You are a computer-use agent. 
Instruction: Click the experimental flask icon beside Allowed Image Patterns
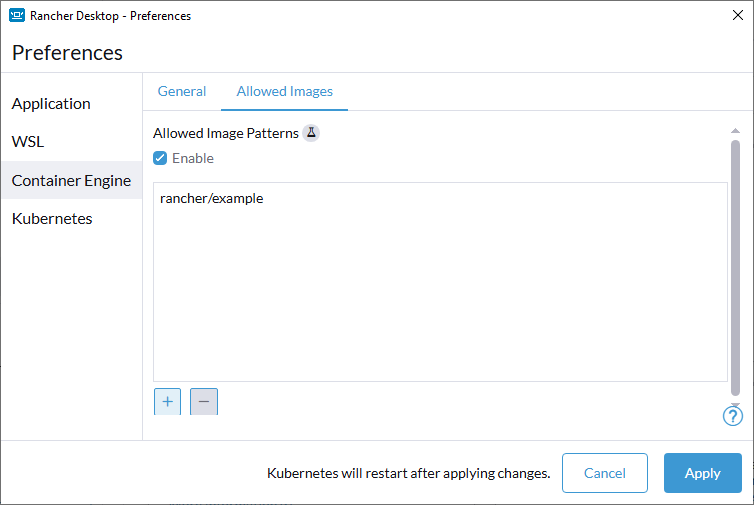[x=311, y=133]
